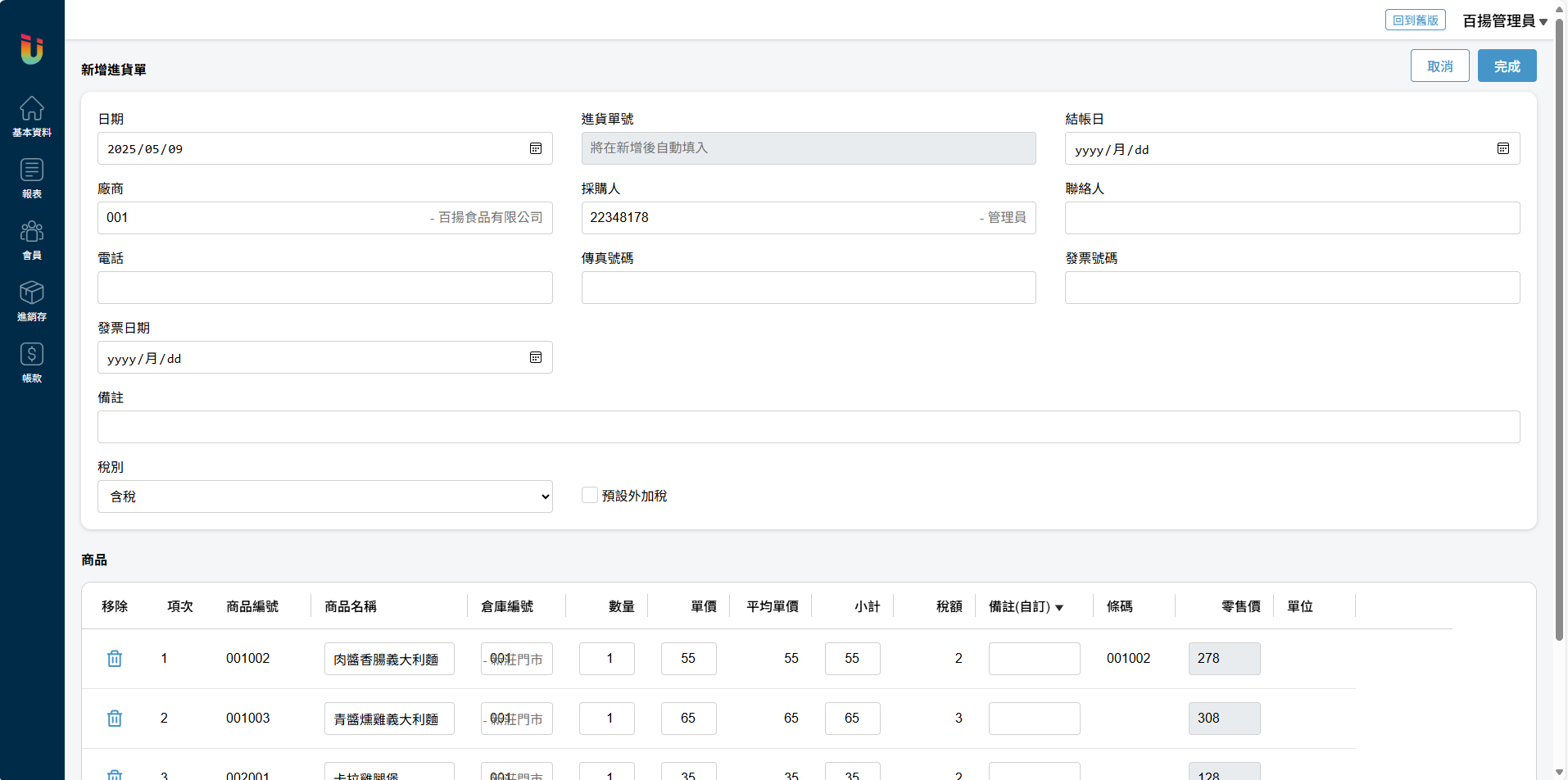
Task: Open calendar picker icon for 發票日期 field
Action: (x=536, y=358)
